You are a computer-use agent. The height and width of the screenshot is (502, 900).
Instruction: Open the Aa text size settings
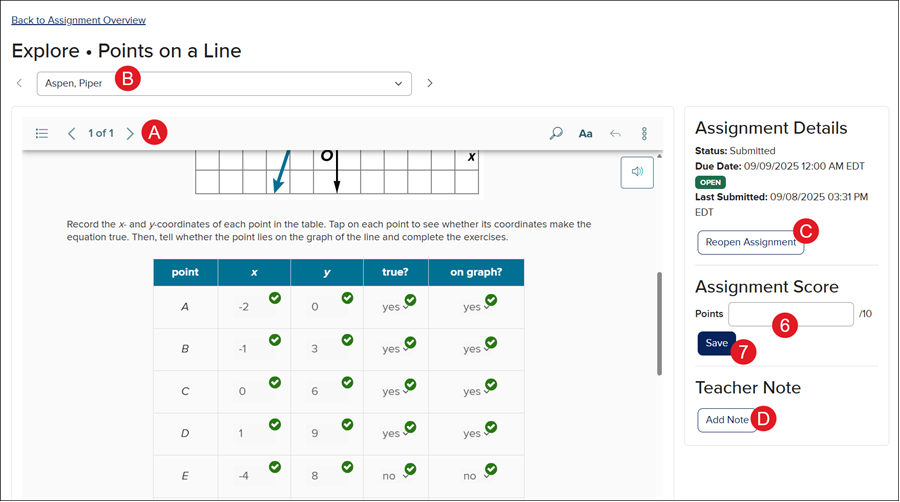[586, 133]
